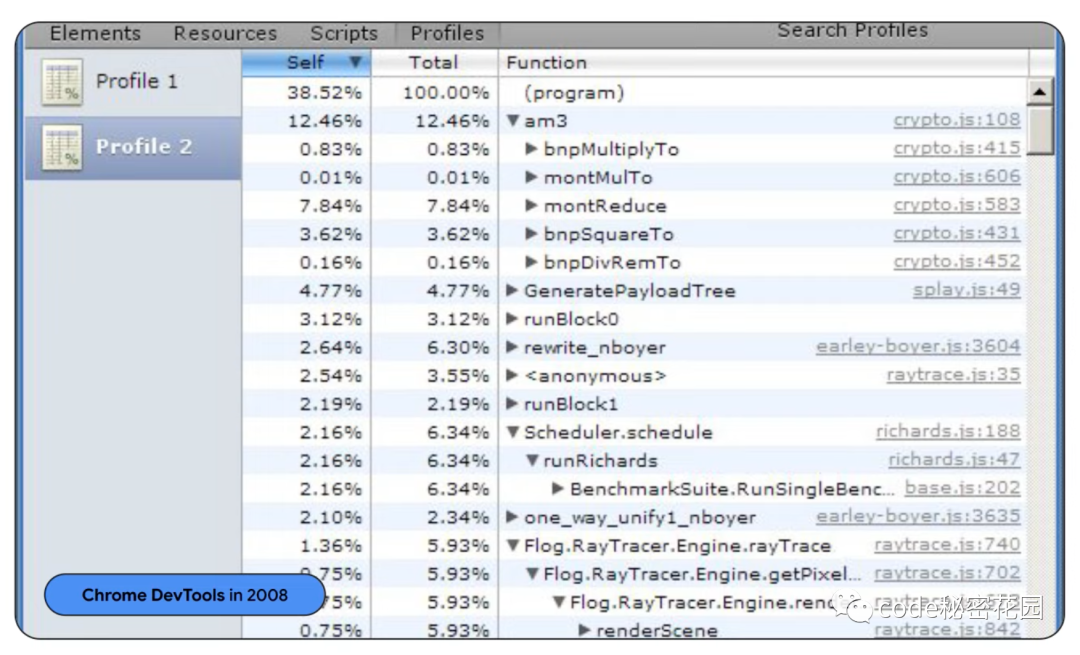1080x655 pixels.
Task: Open the Elements tab
Action: tap(95, 33)
